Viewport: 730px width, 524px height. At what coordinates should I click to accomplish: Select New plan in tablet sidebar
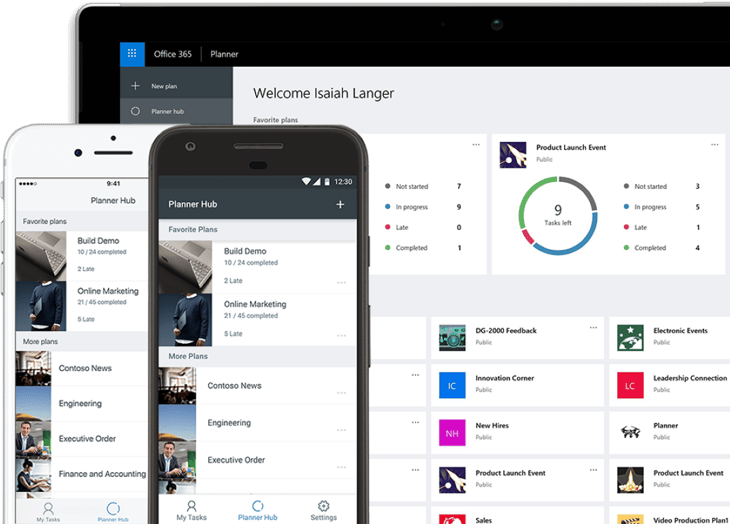176,86
